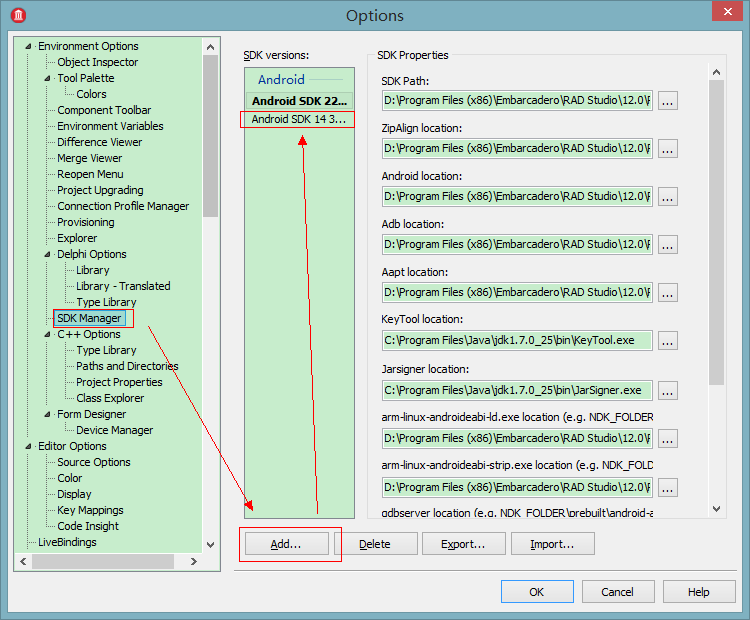Cancel the Options dialog

(618, 592)
